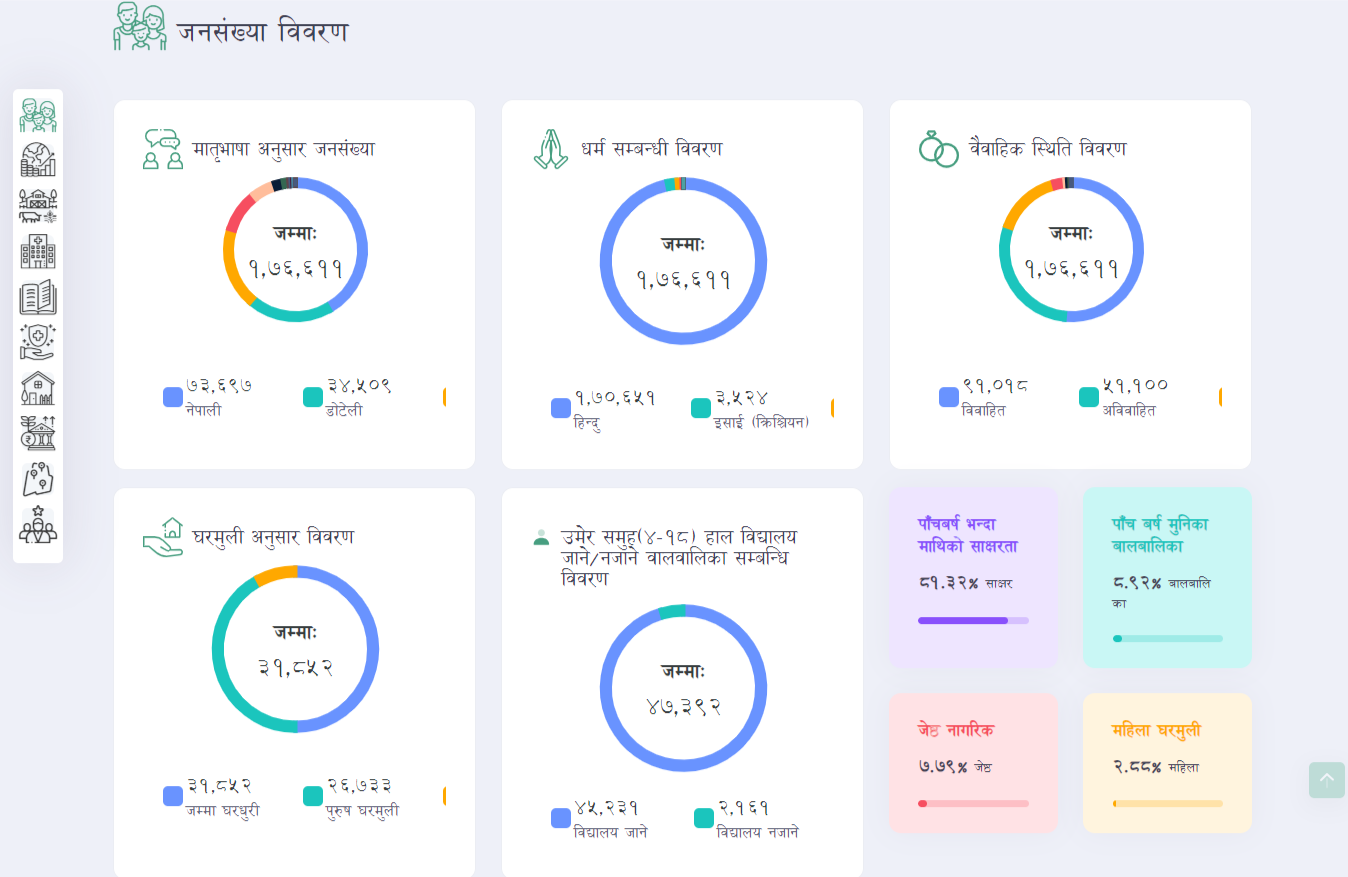Click the ८.९२% बालबालिका percentage text
Viewport: 1348px width, 877px height.
[1162, 592]
